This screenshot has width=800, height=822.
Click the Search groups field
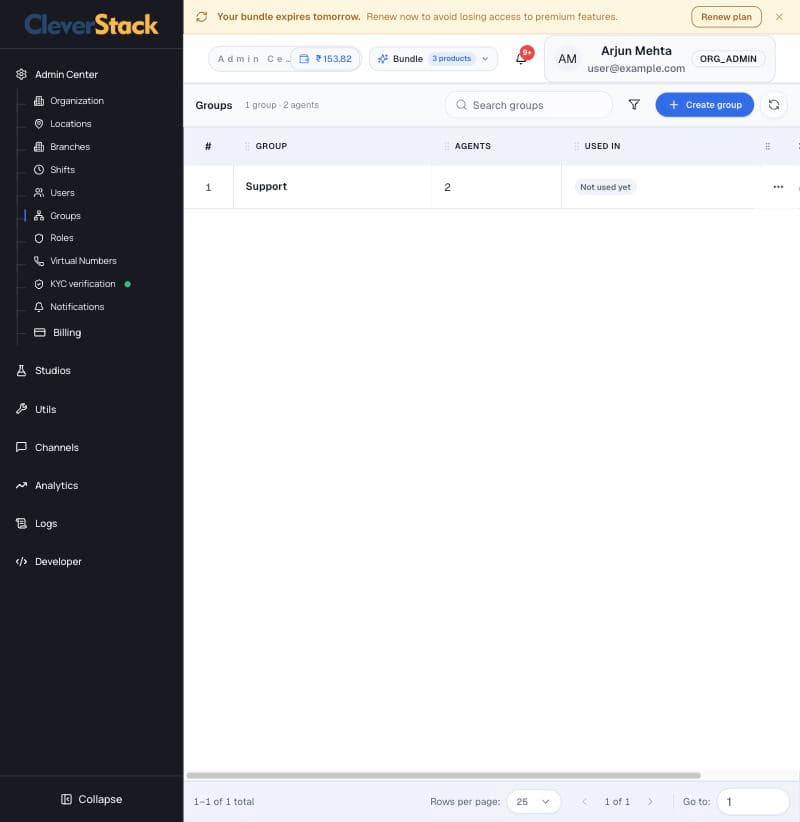pos(528,105)
